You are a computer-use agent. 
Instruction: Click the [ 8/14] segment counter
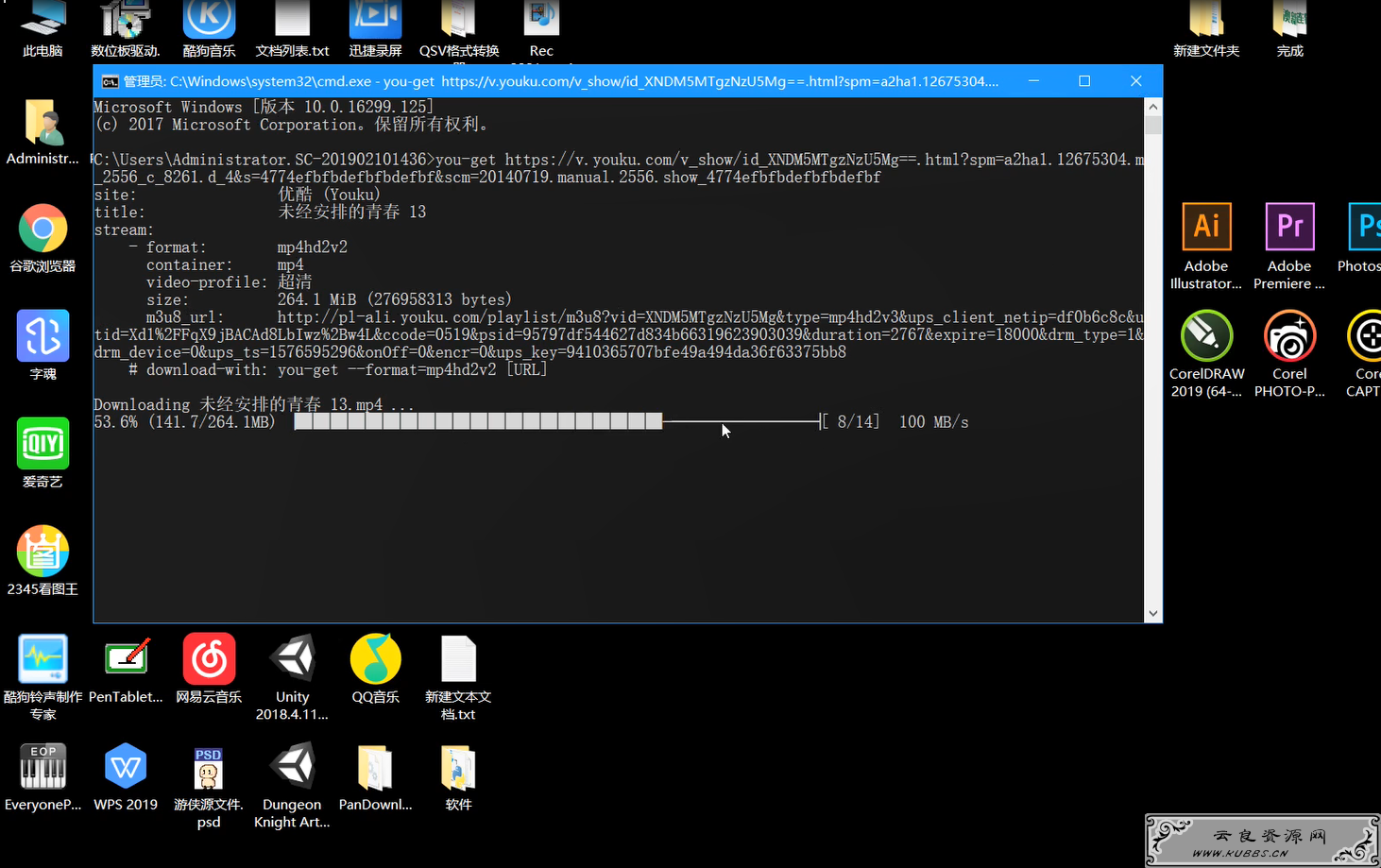pos(850,421)
